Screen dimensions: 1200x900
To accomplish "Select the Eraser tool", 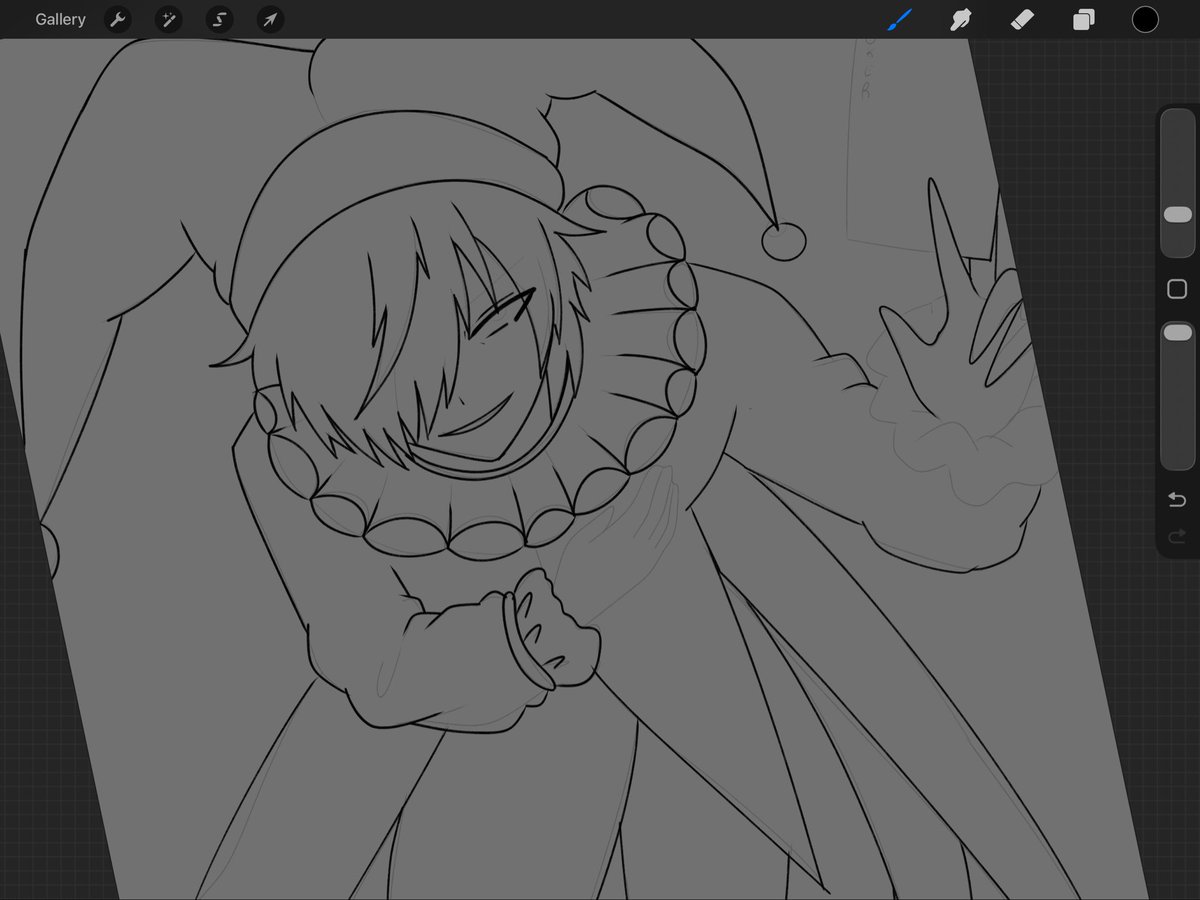I will [1022, 19].
